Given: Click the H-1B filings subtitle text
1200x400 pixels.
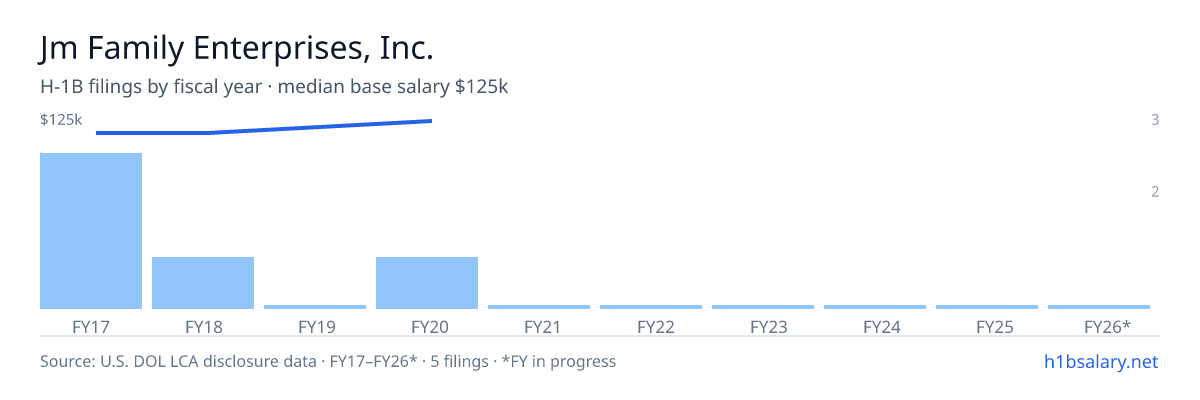Looking at the screenshot, I should point(275,87).
